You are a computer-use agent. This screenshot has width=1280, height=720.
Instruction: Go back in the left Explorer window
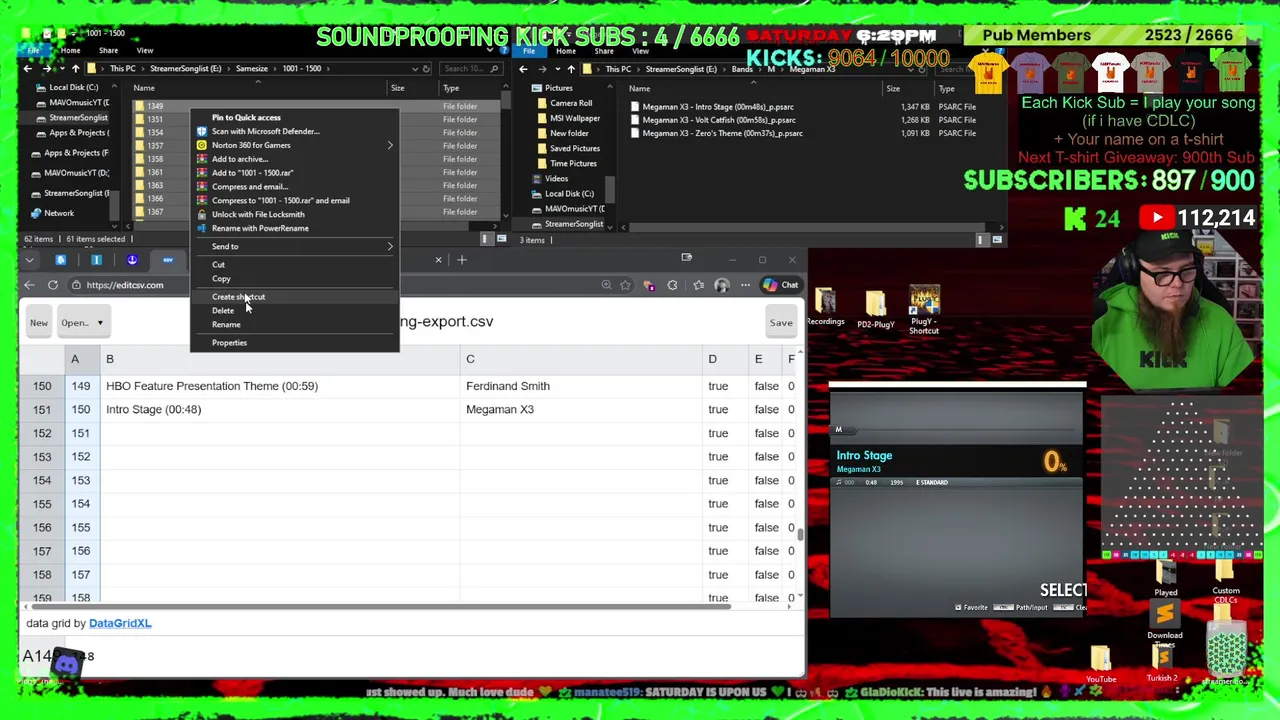[28, 69]
